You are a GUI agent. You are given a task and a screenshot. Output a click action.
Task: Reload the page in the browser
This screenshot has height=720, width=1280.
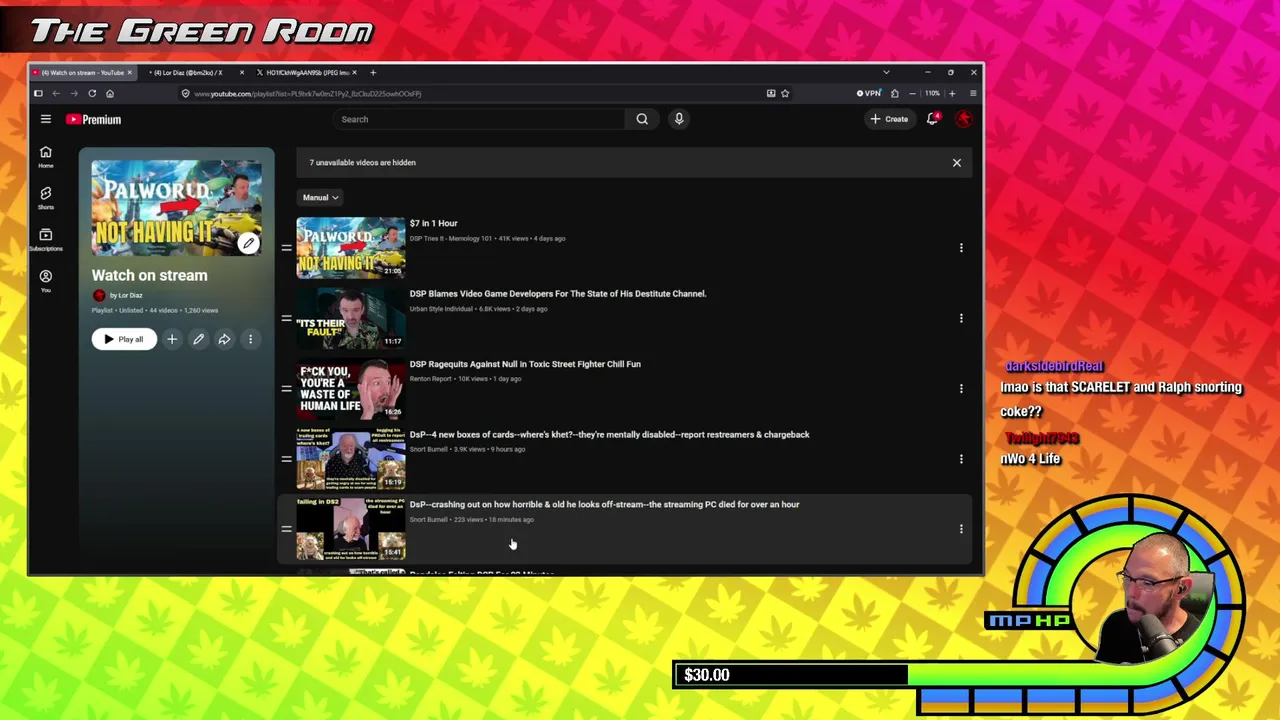click(x=92, y=93)
